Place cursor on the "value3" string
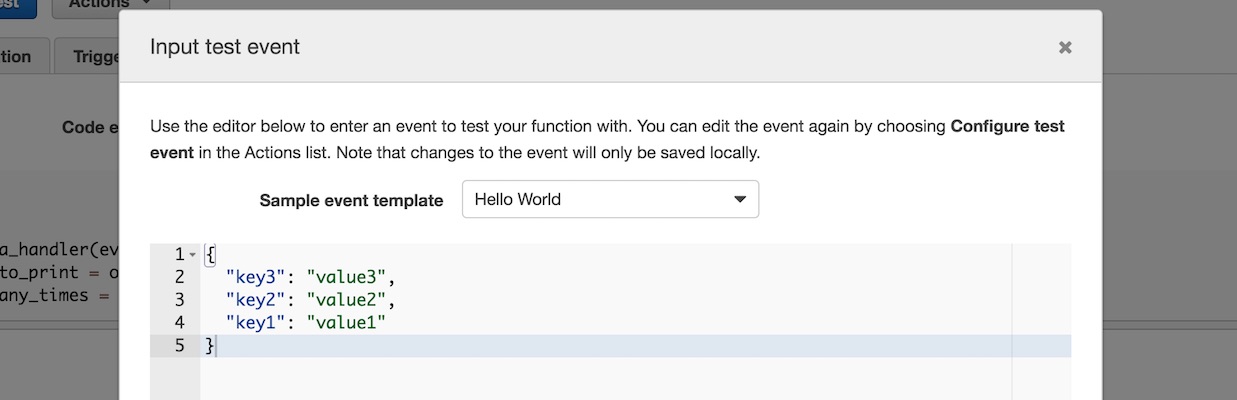1237x400 pixels. point(343,277)
